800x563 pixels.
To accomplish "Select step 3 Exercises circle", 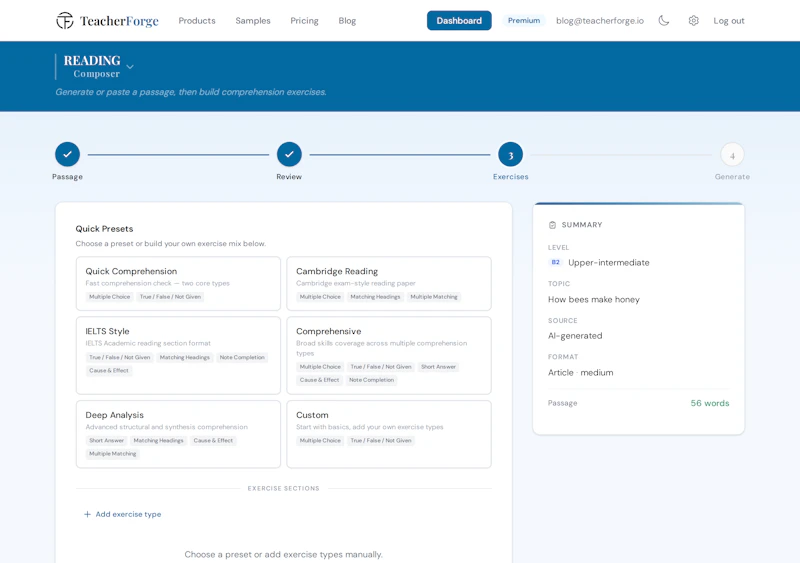I will [510, 154].
